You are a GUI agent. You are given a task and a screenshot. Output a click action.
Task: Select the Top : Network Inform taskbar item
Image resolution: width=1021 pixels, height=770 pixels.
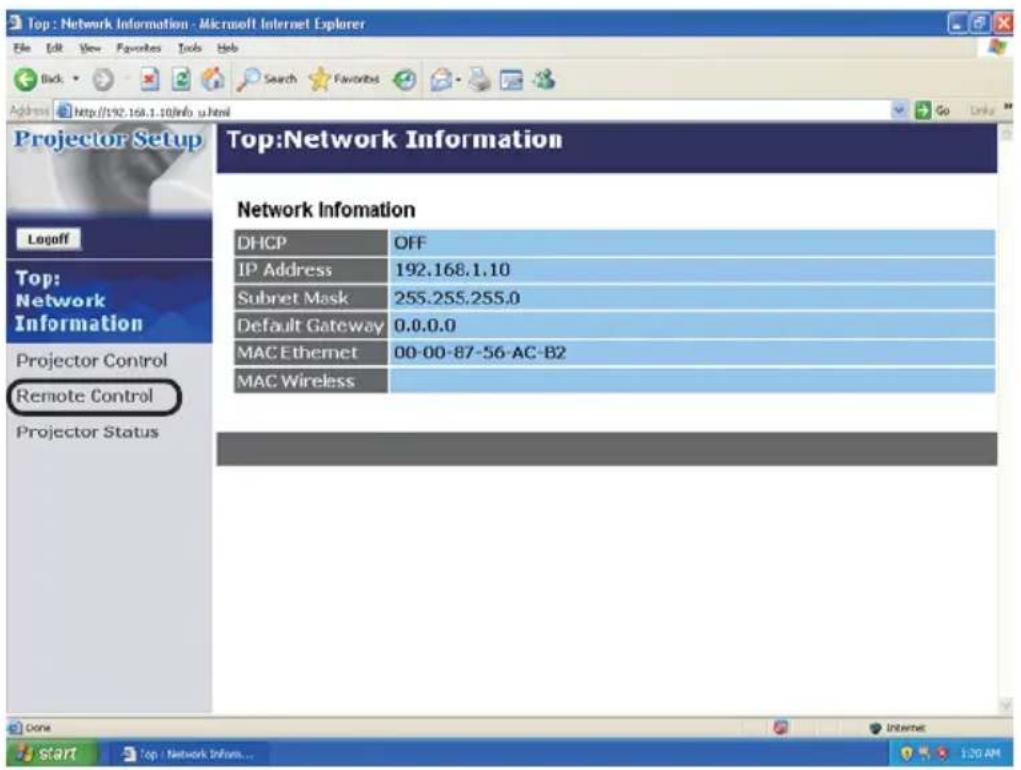point(188,754)
